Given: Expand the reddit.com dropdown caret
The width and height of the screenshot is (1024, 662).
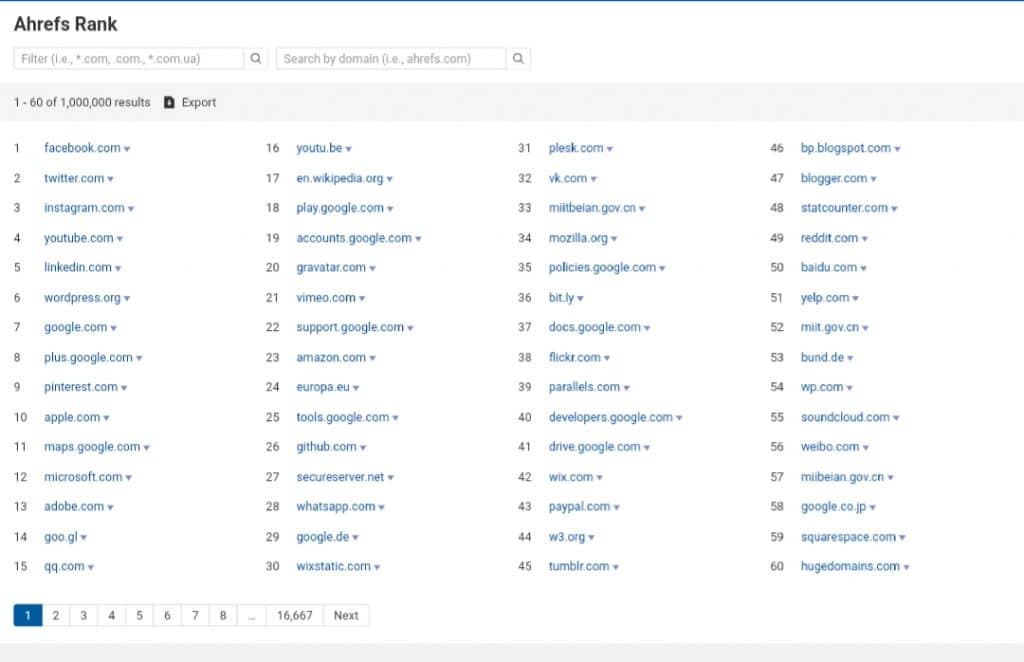Looking at the screenshot, I should 864,239.
